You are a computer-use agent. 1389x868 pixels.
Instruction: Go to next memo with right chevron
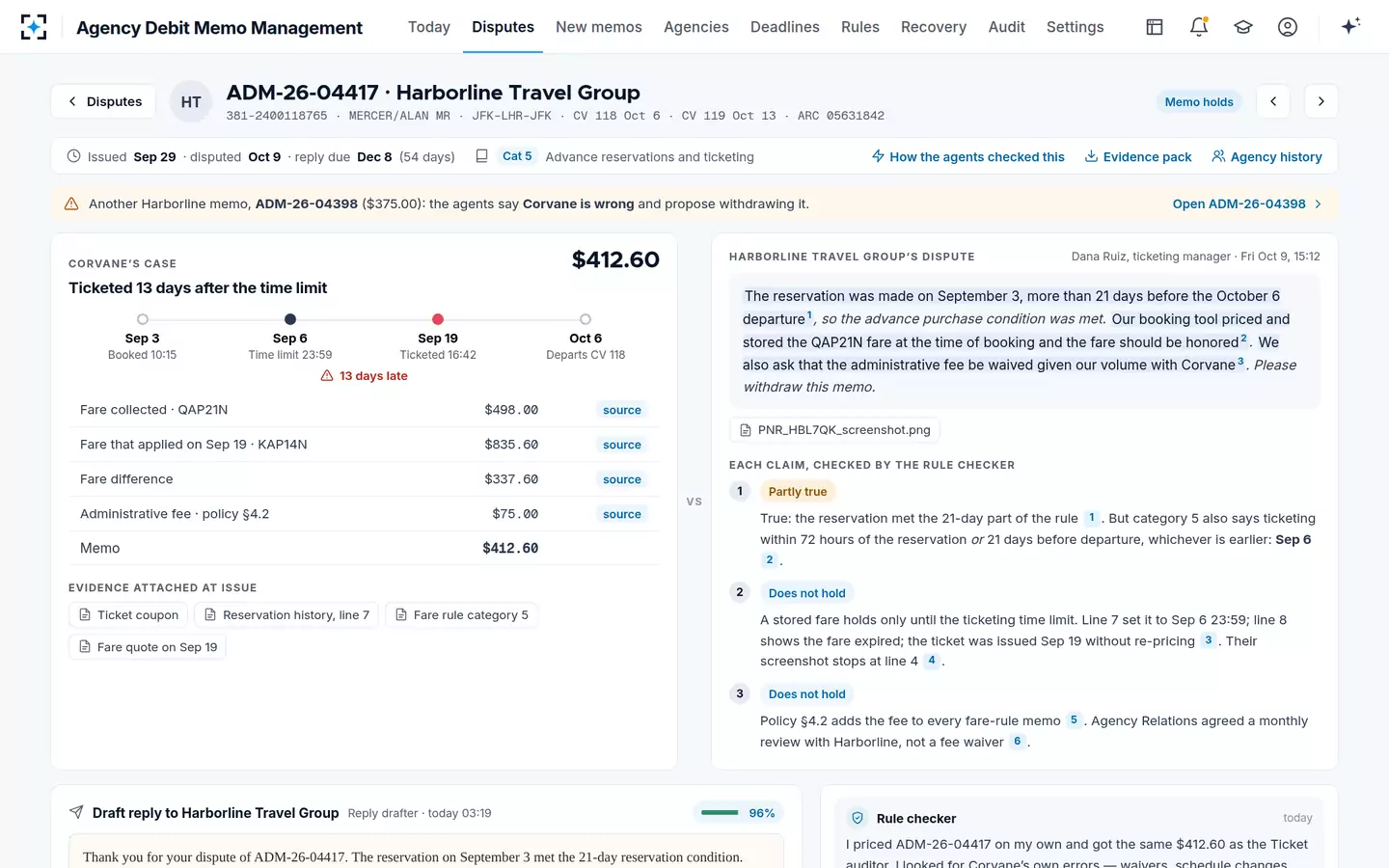[x=1321, y=101]
